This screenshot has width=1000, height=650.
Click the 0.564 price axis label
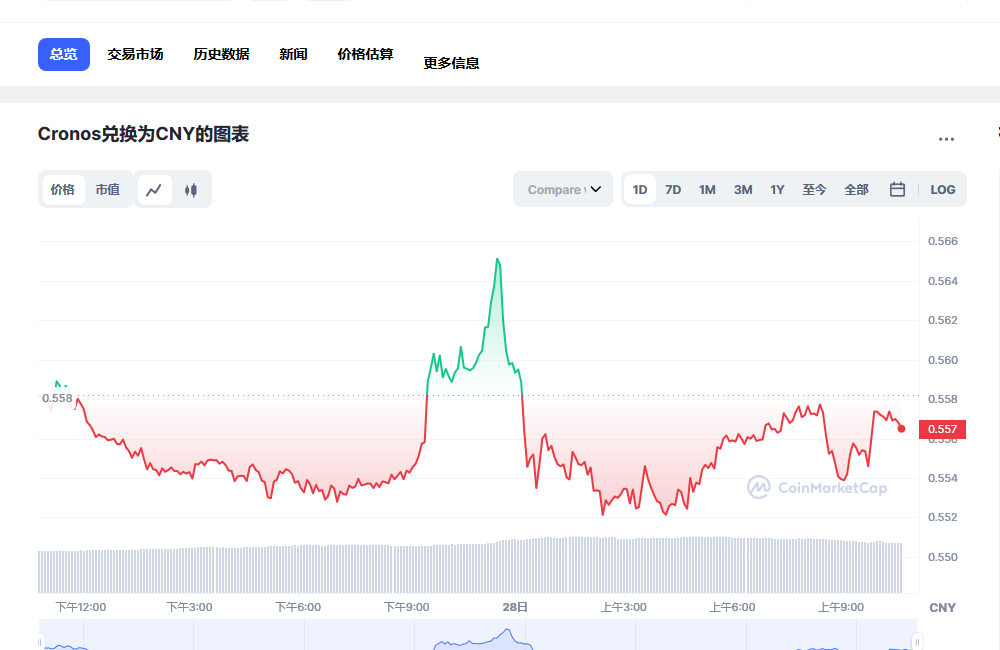point(943,281)
